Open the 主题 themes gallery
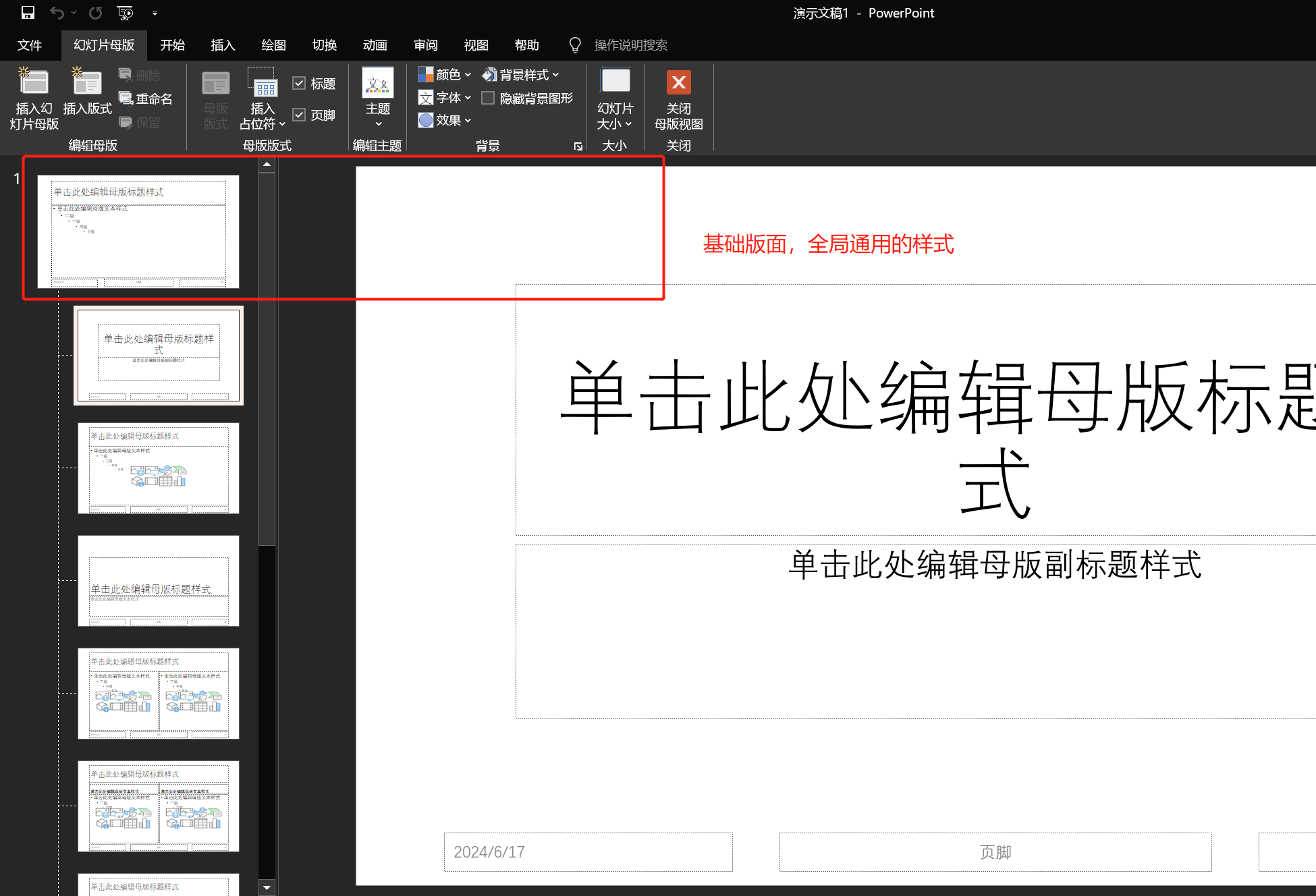 tap(378, 99)
